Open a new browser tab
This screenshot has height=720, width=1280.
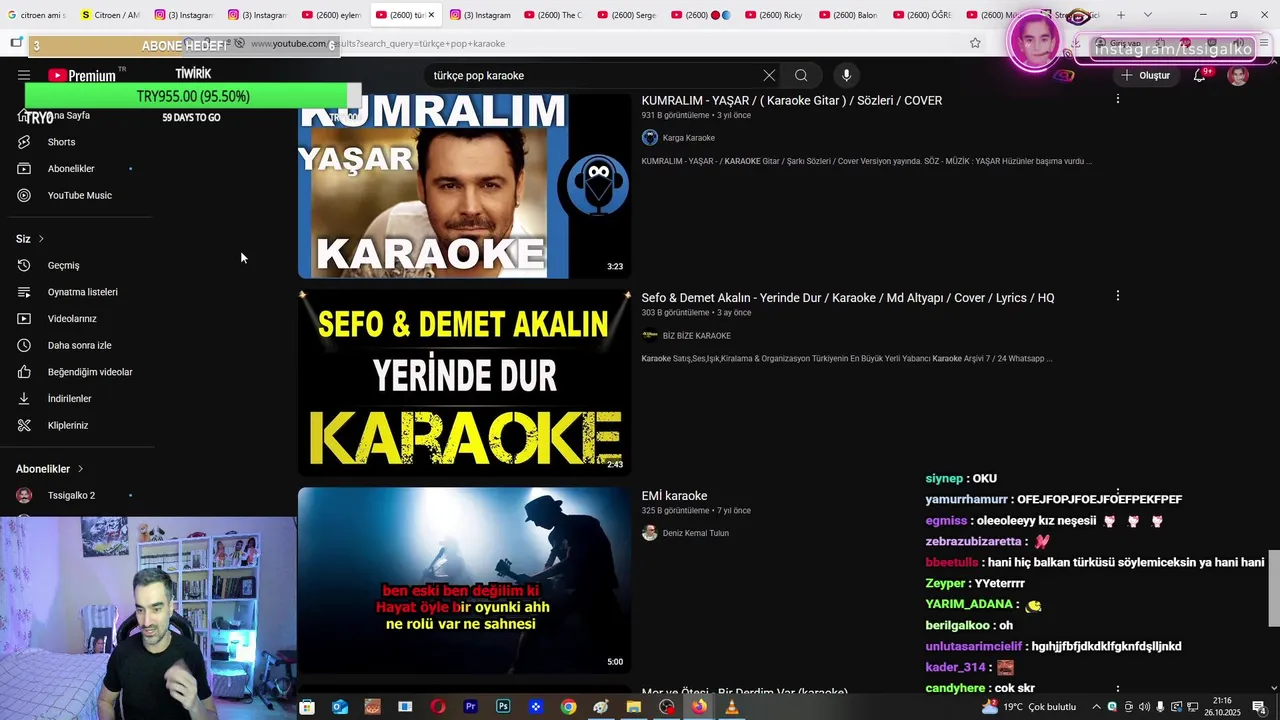[1121, 15]
